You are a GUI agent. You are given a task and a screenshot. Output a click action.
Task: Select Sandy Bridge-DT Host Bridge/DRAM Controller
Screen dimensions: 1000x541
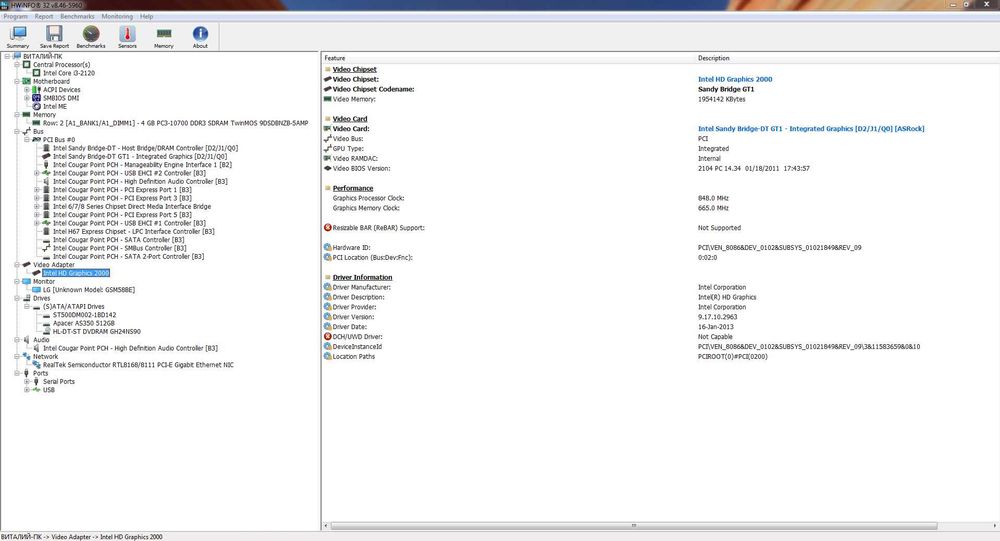click(145, 148)
